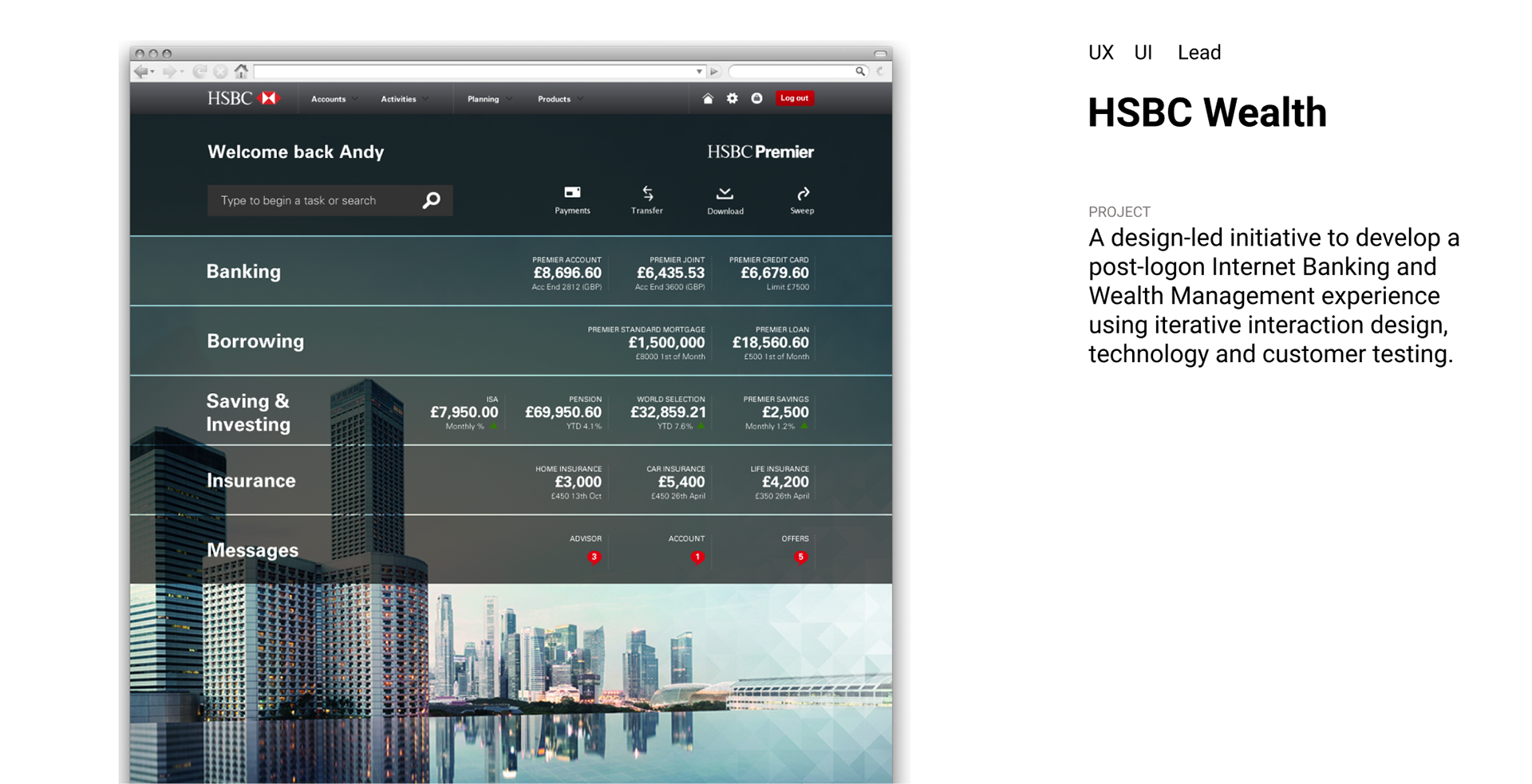
Task: Click the browser forward arrow
Action: 169,72
